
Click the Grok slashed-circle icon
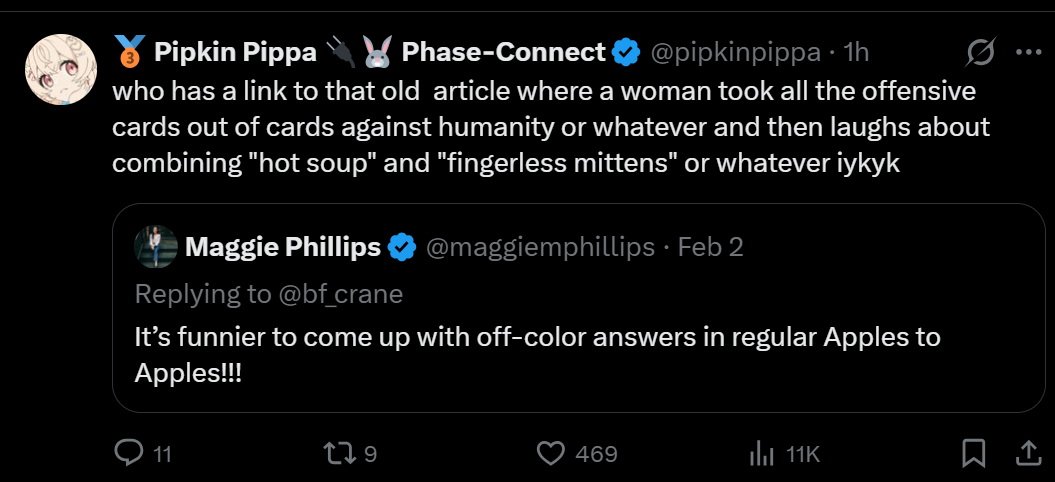pyautogui.click(x=981, y=52)
